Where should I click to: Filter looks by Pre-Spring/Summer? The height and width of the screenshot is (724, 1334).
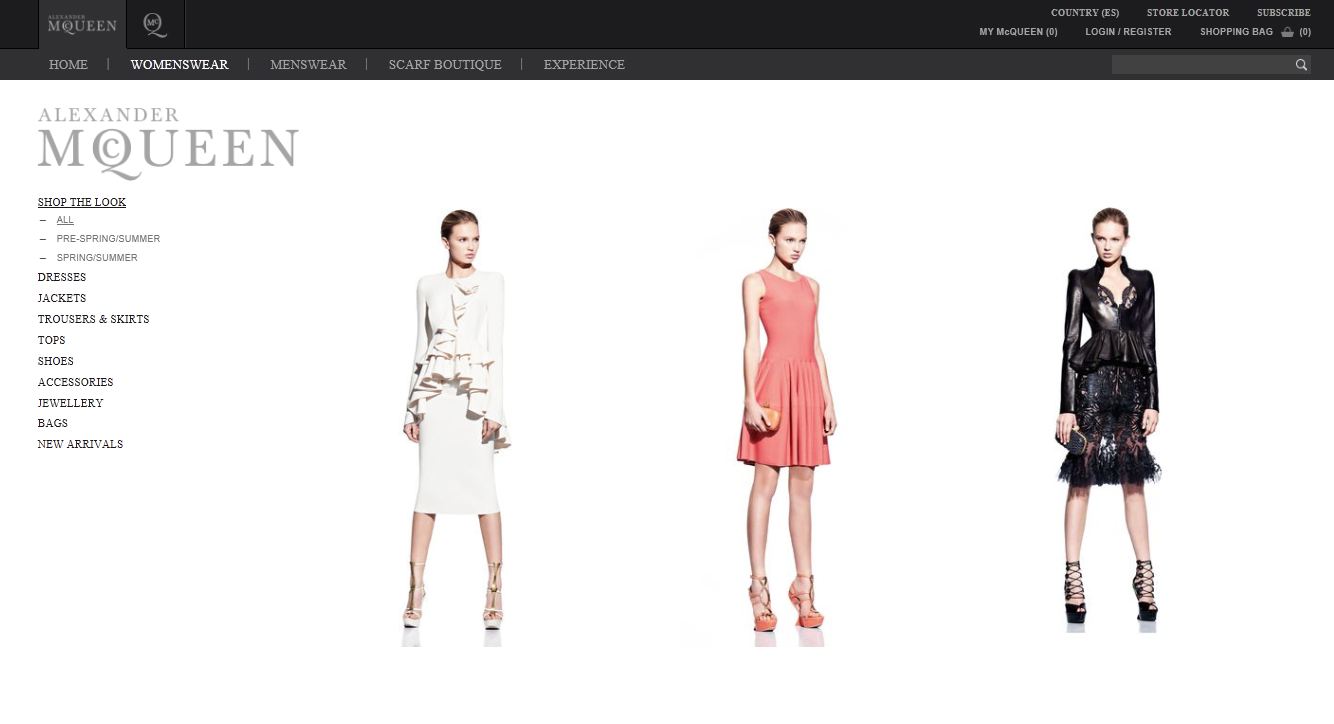click(x=108, y=239)
